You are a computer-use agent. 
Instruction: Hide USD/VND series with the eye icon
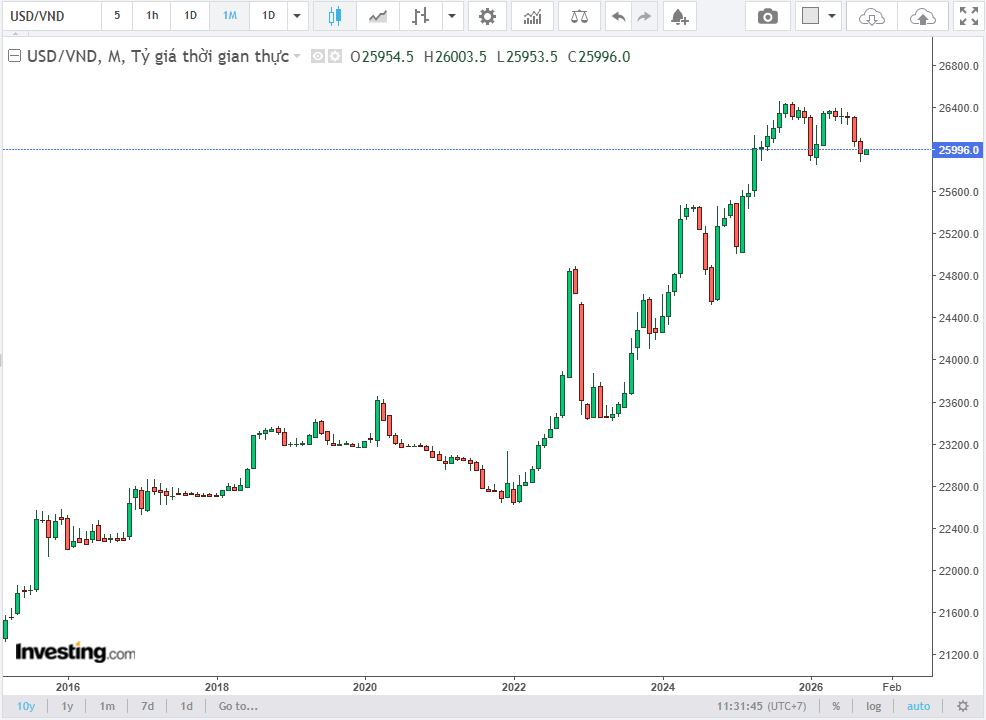(318, 57)
